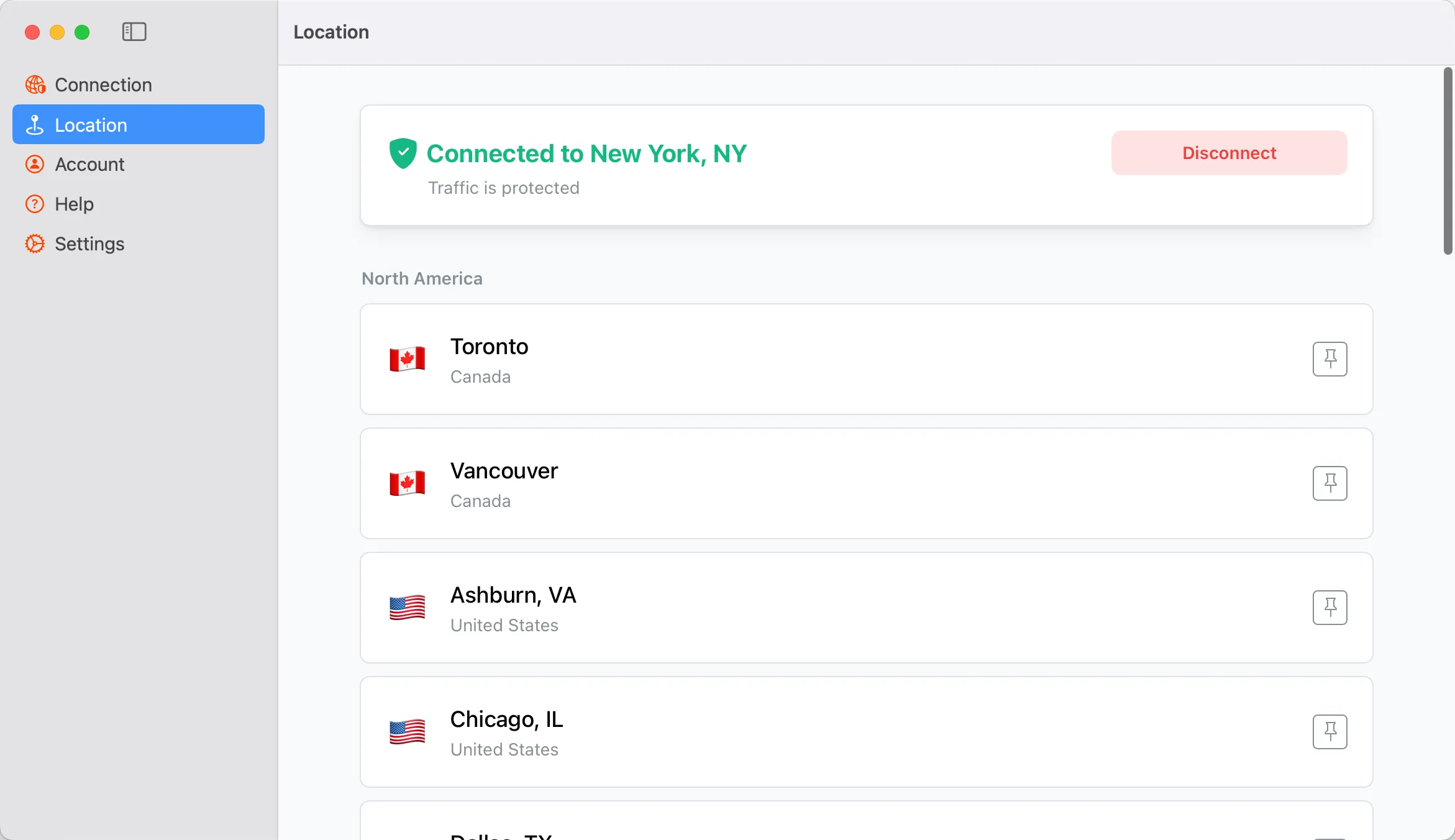1455x840 pixels.
Task: Disconnect from New York, NY
Action: pyautogui.click(x=1228, y=153)
